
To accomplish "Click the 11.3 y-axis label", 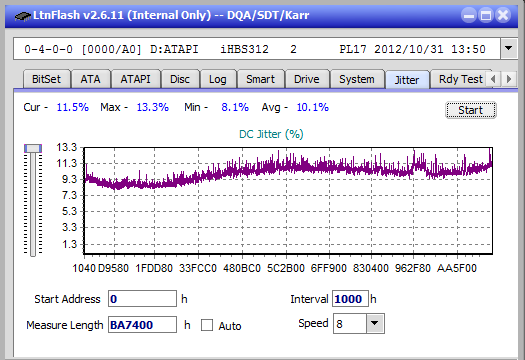I will coord(67,163).
